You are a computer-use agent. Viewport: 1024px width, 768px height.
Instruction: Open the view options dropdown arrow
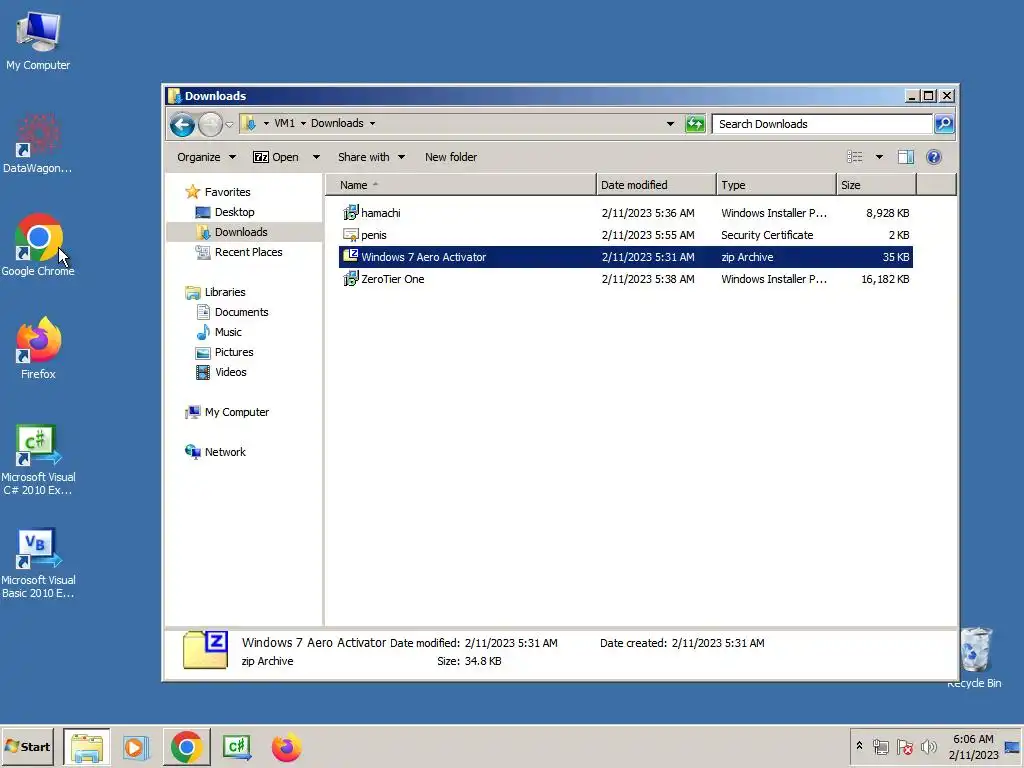point(879,157)
